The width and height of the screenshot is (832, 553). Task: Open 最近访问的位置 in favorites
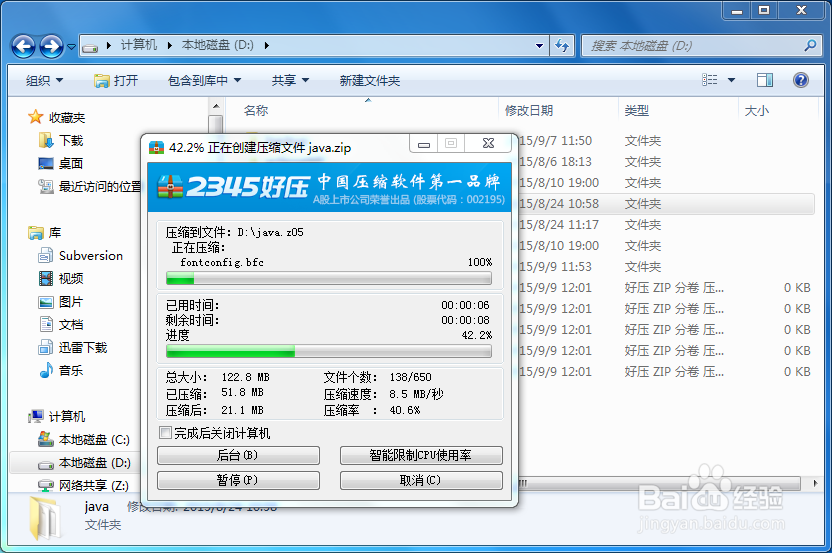[x=100, y=186]
